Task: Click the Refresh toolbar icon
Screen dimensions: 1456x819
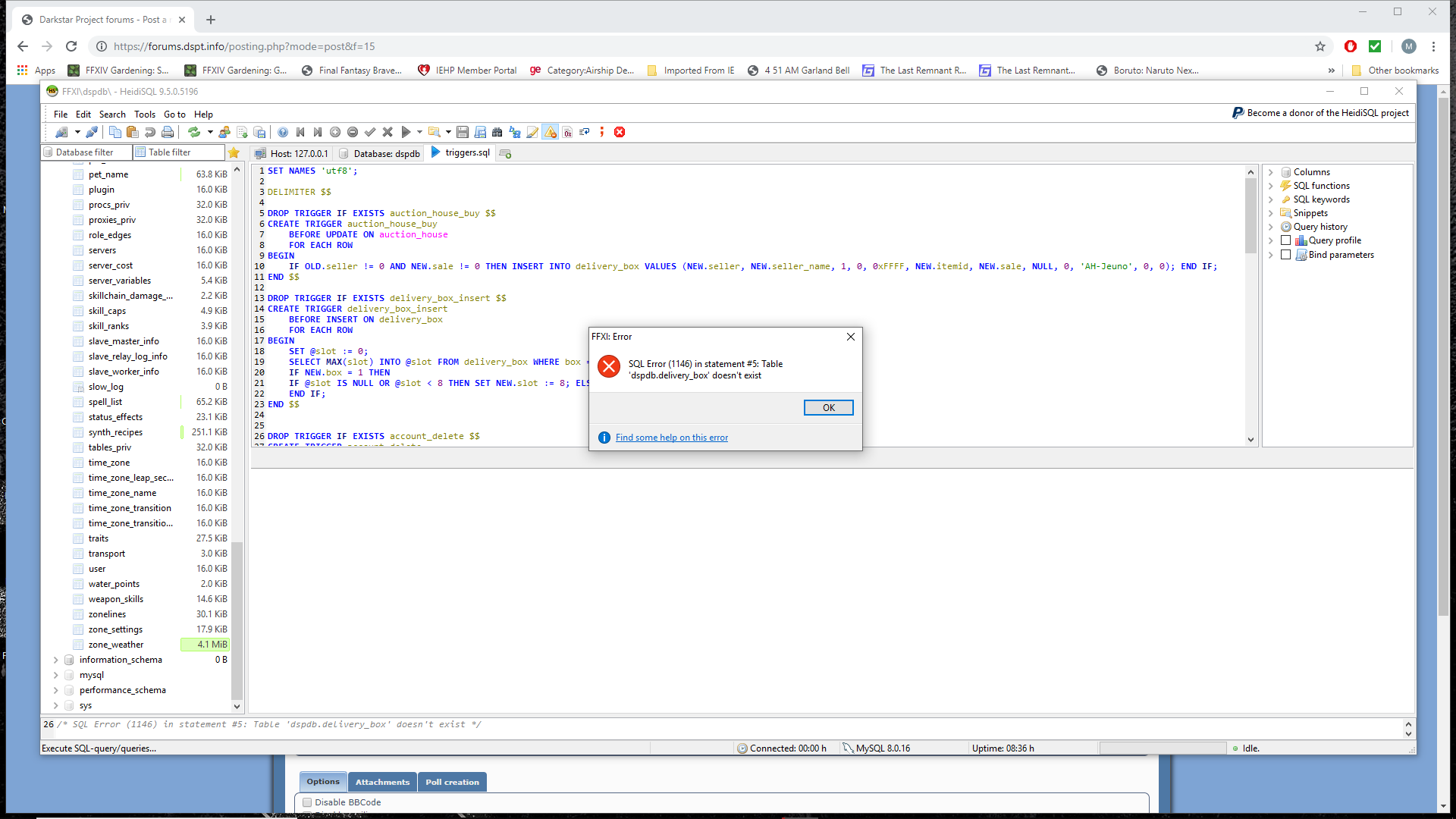Action: pyautogui.click(x=194, y=132)
